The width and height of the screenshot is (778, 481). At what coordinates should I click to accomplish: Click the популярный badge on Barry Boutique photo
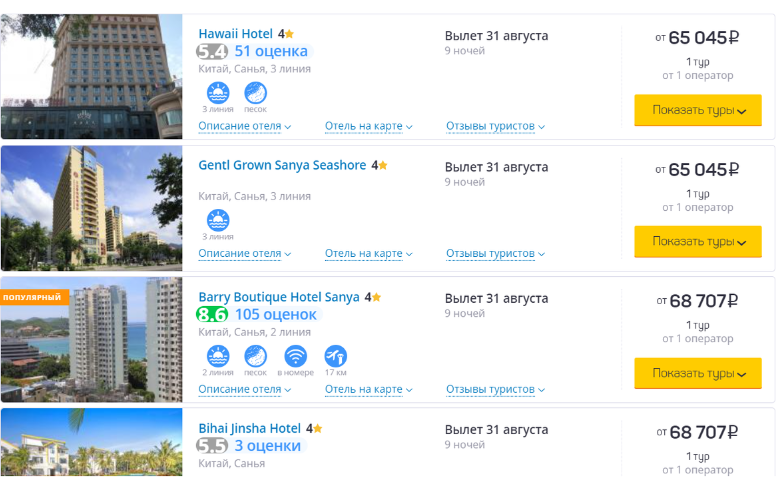tap(33, 297)
